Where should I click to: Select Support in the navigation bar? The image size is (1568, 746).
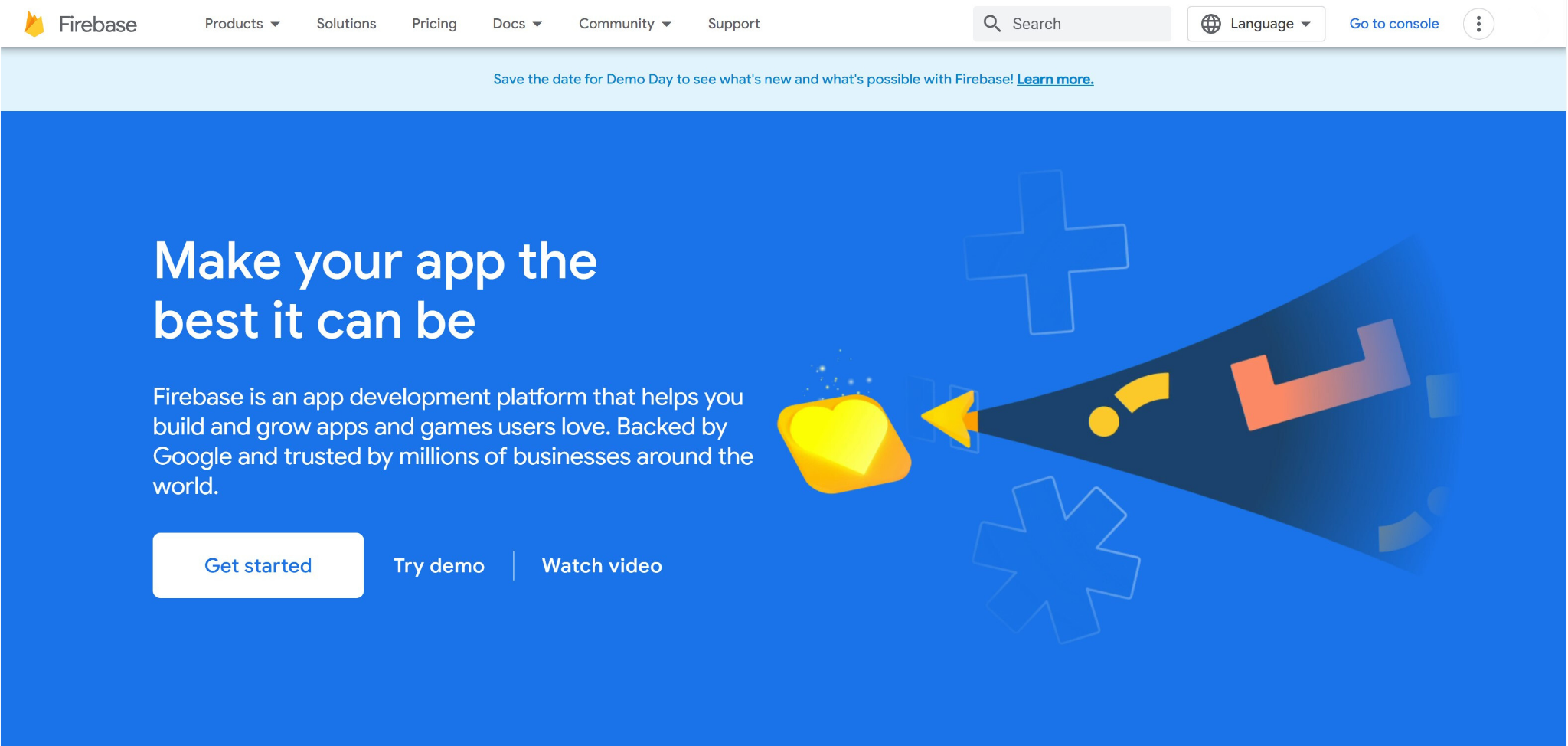tap(733, 24)
